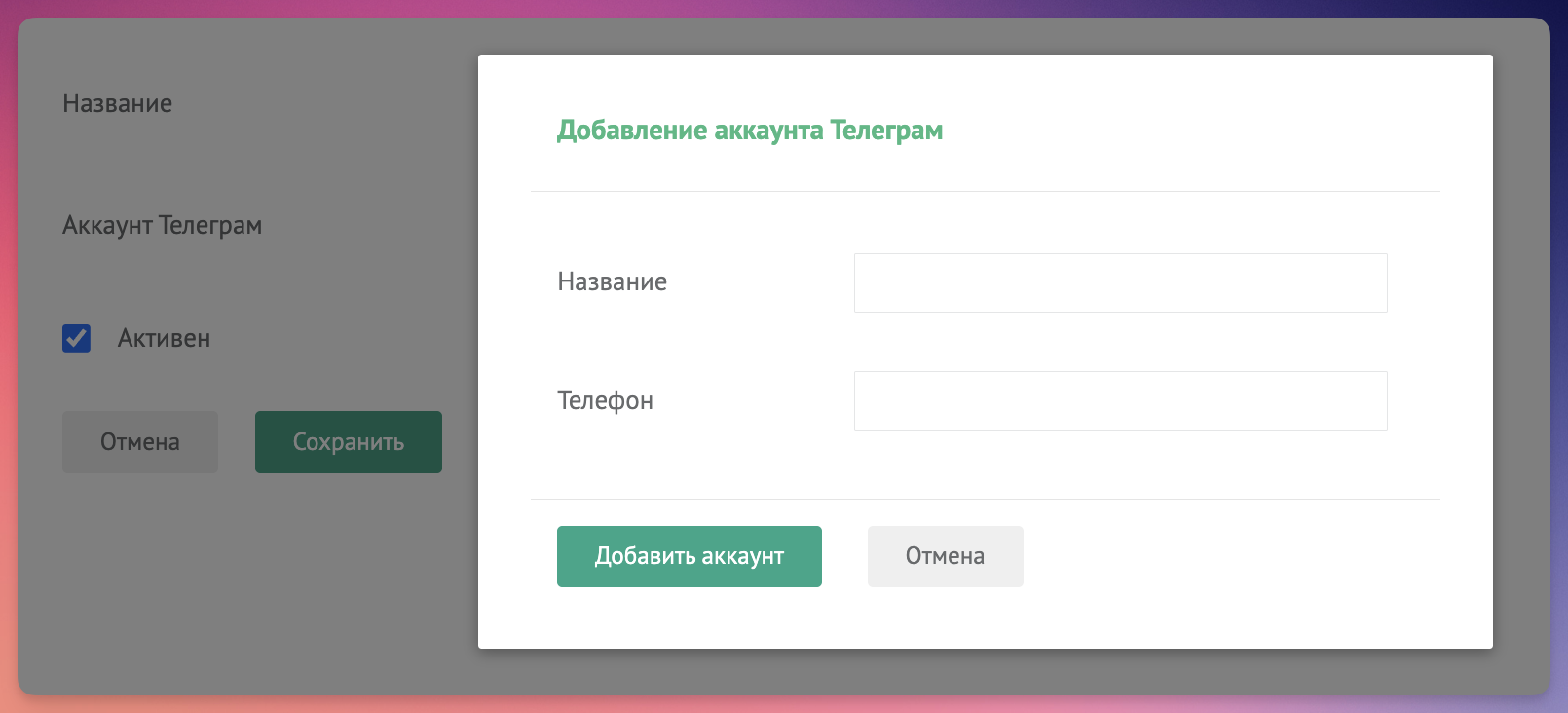This screenshot has width=1568, height=713.
Task: Click the Сохранить button in background form
Action: [x=349, y=442]
